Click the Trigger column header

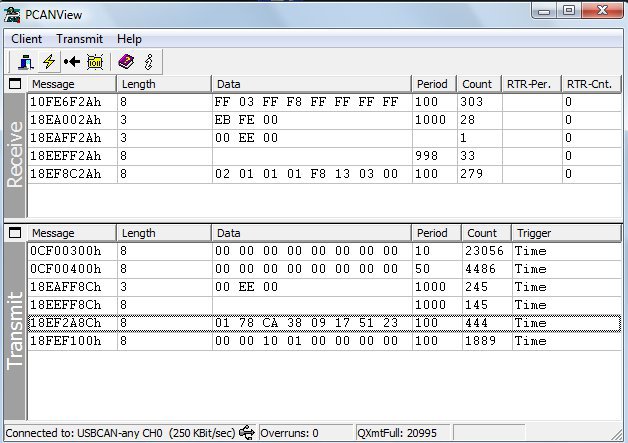click(x=567, y=233)
